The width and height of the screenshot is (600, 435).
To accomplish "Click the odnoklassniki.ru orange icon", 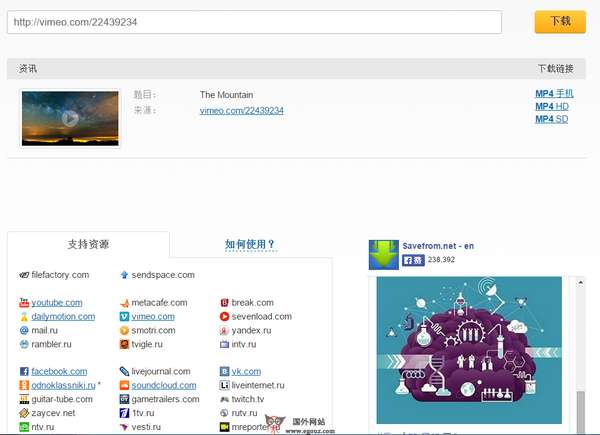I will pyautogui.click(x=24, y=385).
